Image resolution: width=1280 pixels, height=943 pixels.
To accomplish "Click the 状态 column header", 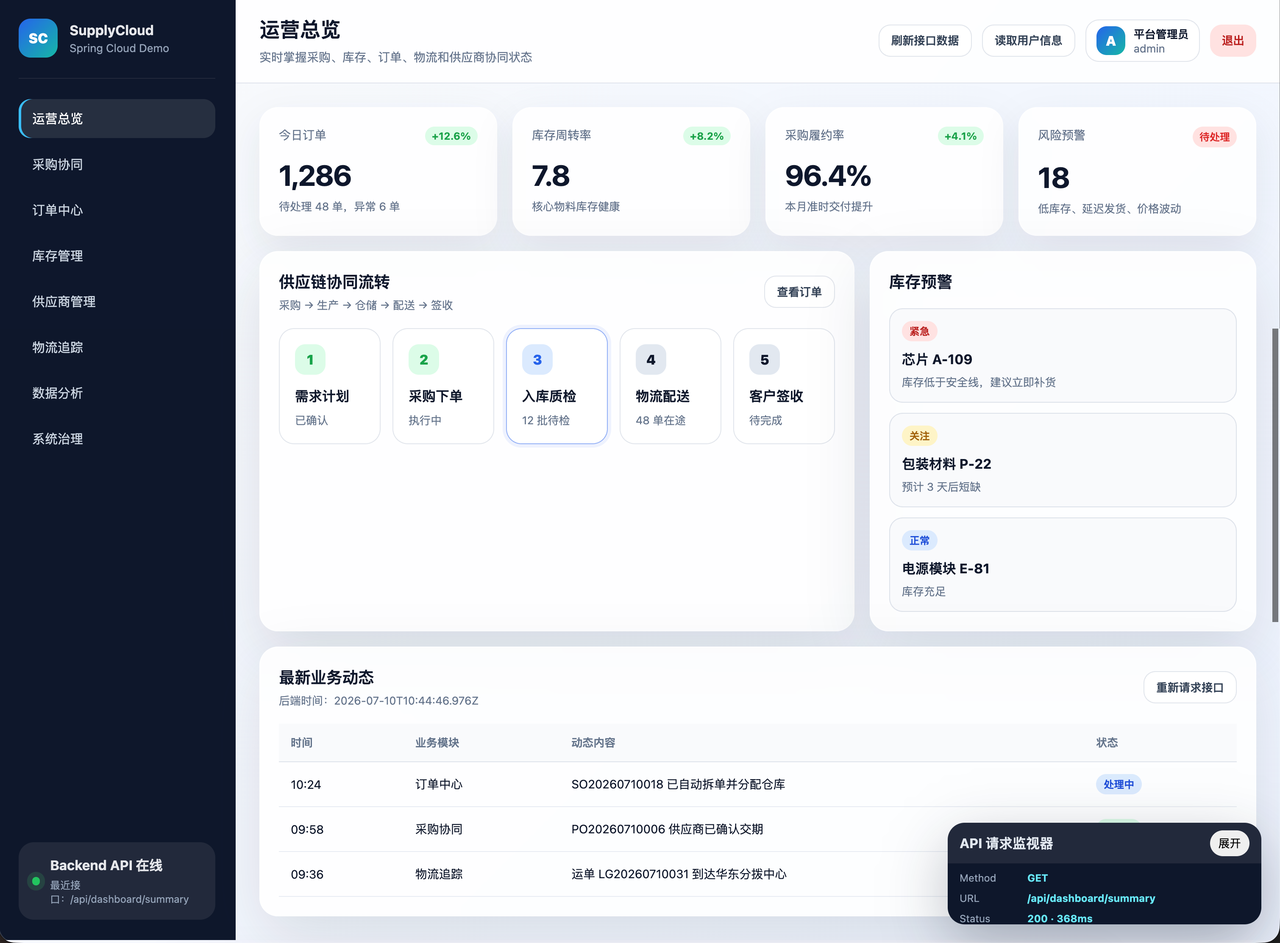I will click(1107, 743).
